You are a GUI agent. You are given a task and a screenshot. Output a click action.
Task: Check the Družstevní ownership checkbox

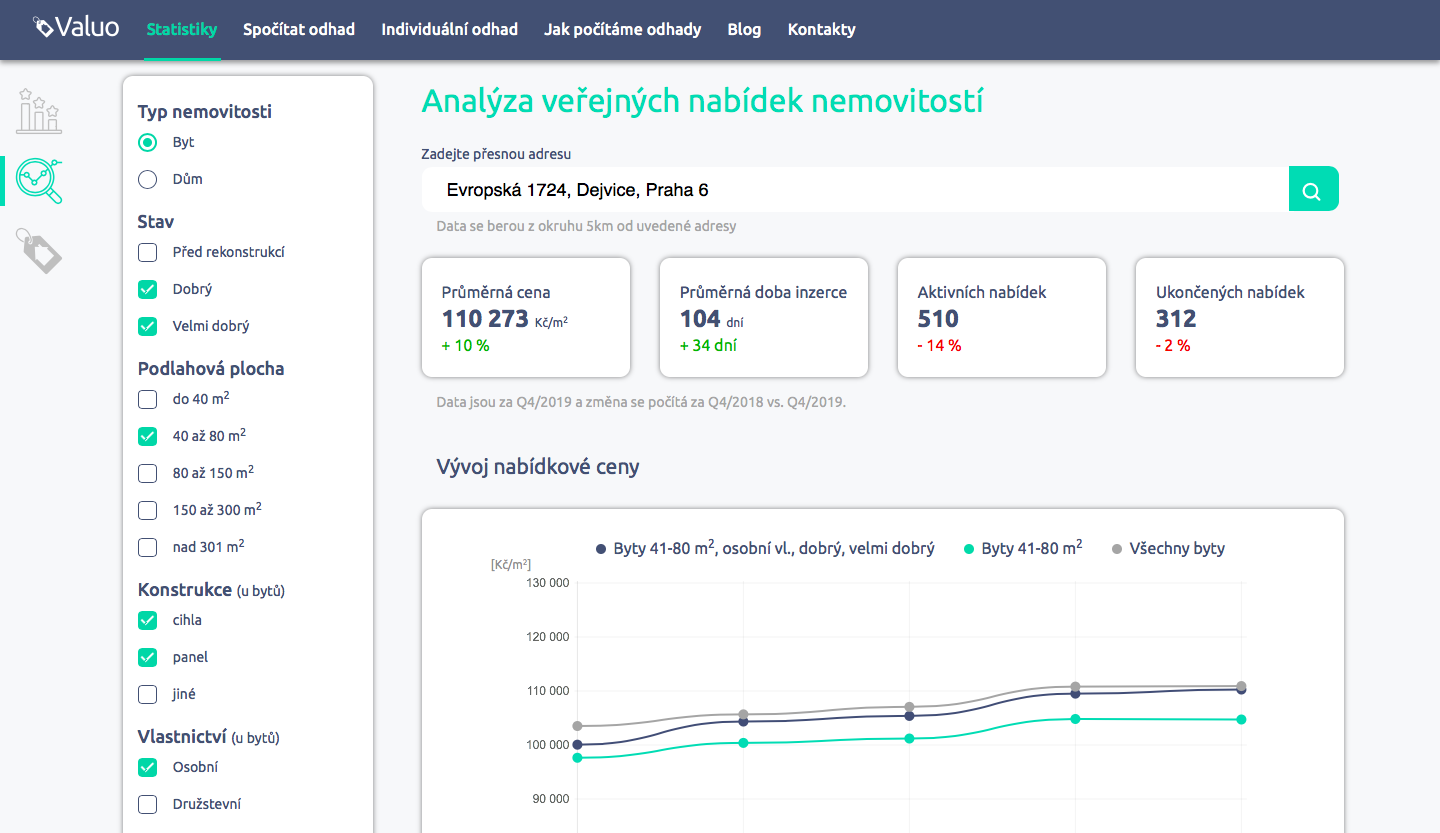(148, 804)
